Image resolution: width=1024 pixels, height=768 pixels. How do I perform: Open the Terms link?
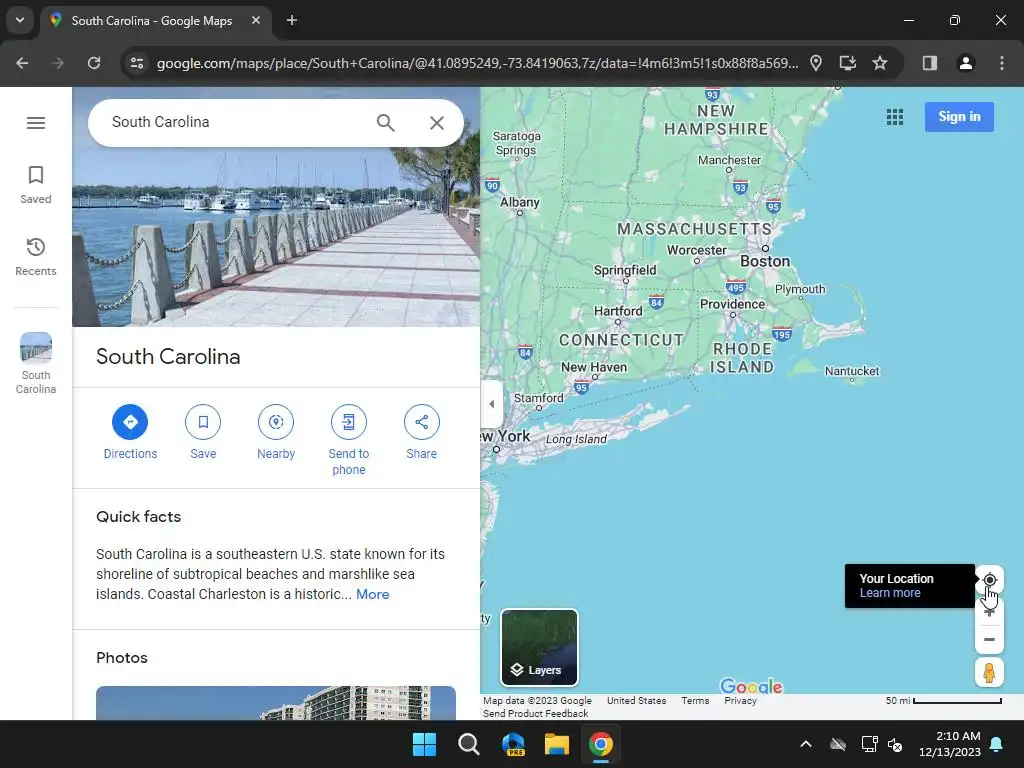(695, 700)
